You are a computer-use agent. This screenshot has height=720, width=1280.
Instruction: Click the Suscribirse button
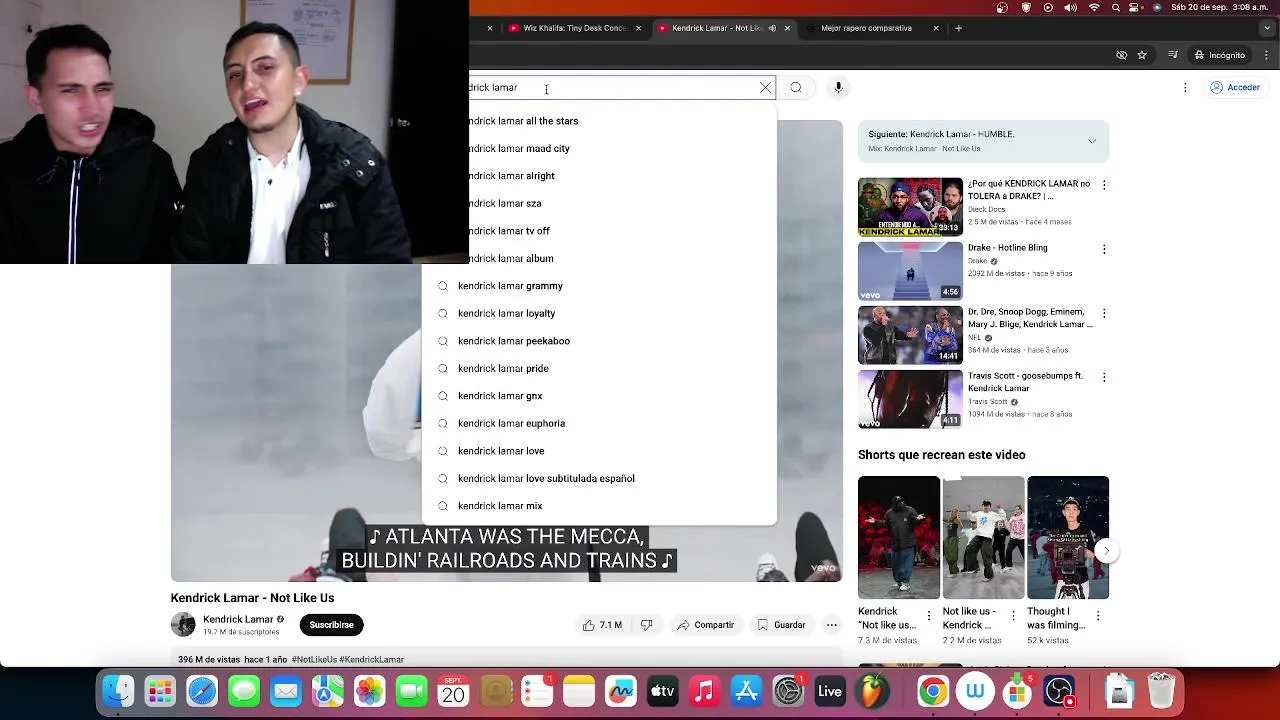331,625
